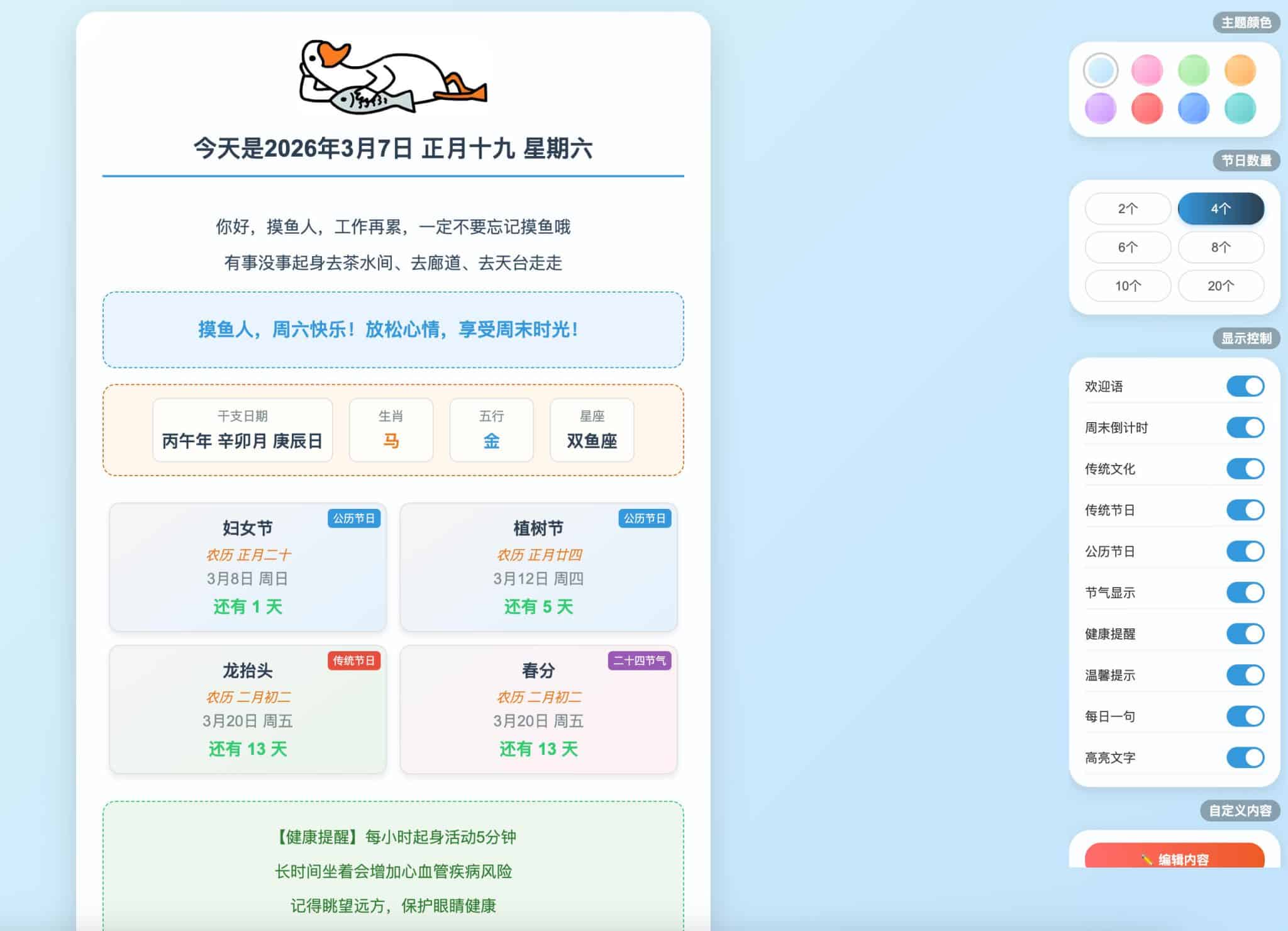1288x931 pixels.
Task: Select the 星座 双鱼座 box
Action: coord(592,430)
